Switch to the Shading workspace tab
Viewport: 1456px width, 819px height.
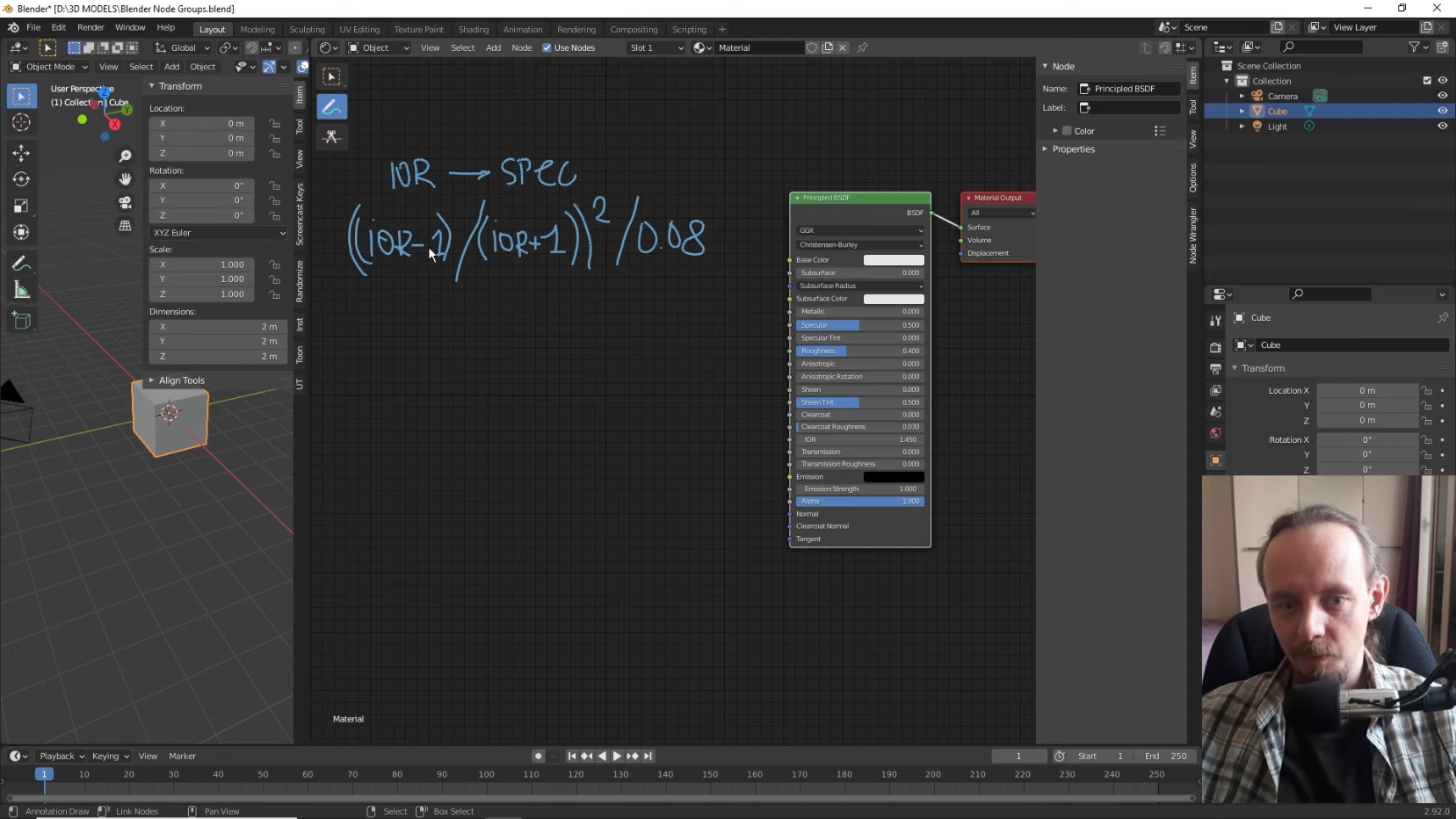[473, 29]
